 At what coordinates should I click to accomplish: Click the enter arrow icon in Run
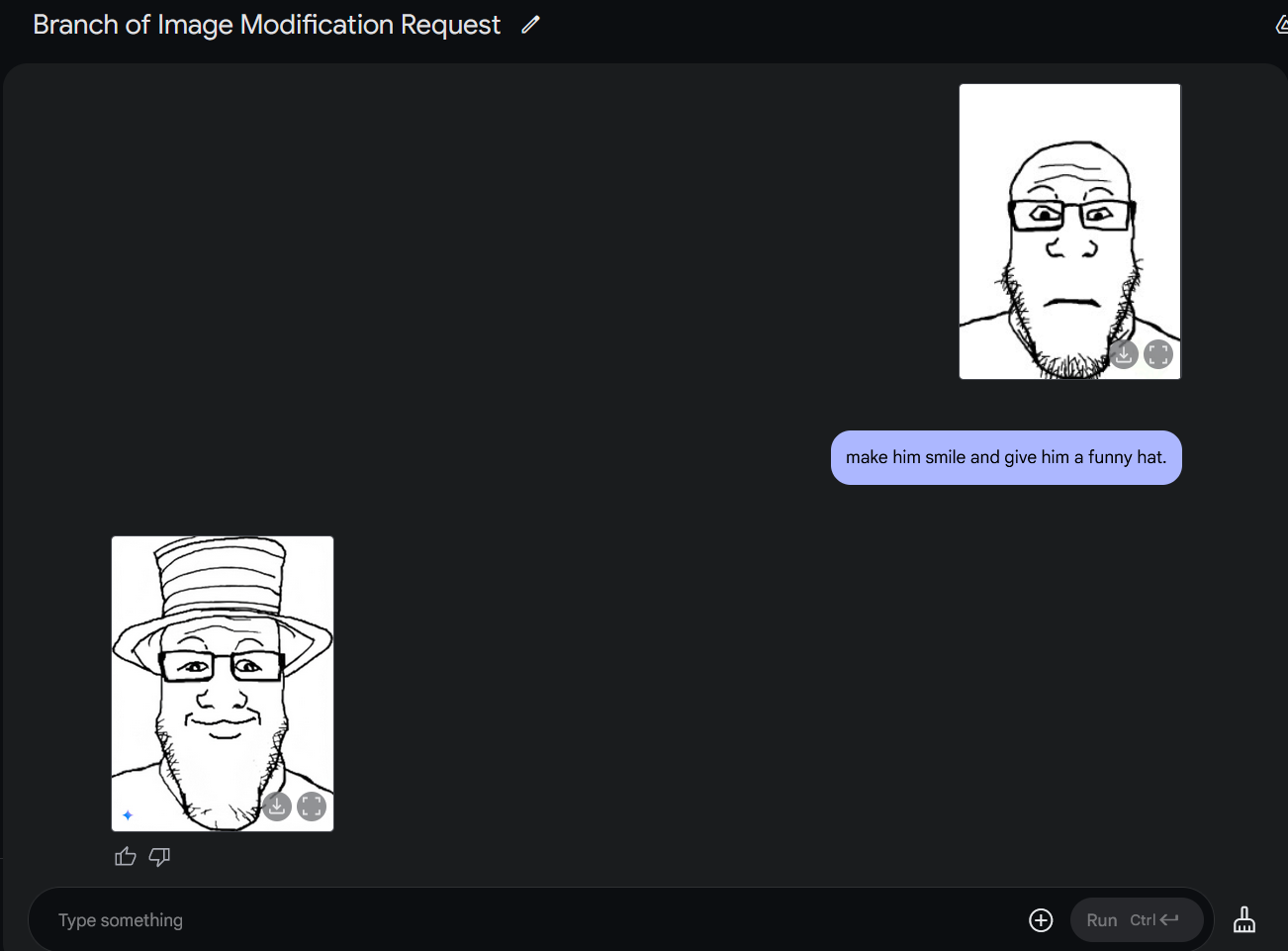point(1169,920)
